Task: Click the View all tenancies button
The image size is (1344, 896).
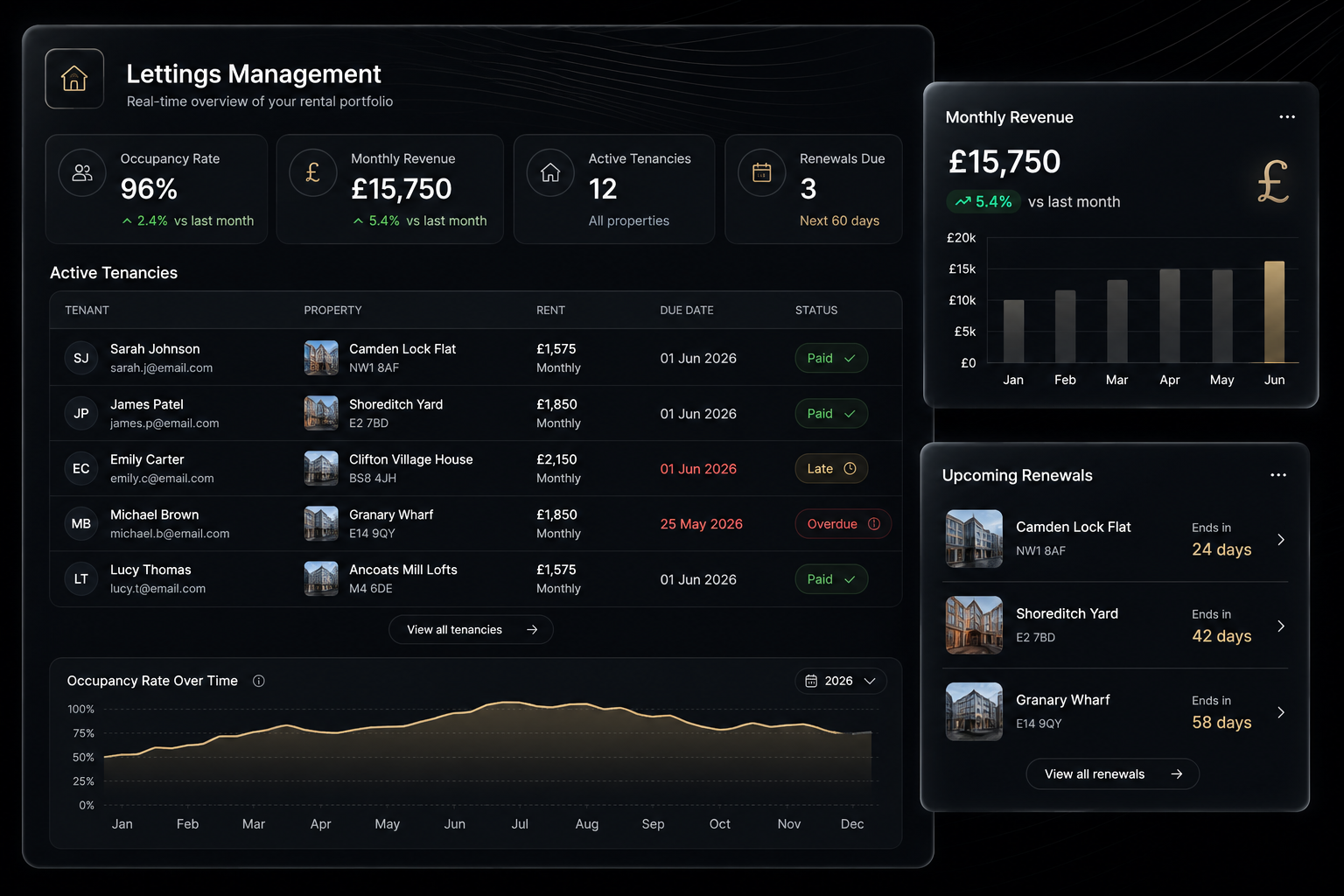Action: (471, 630)
